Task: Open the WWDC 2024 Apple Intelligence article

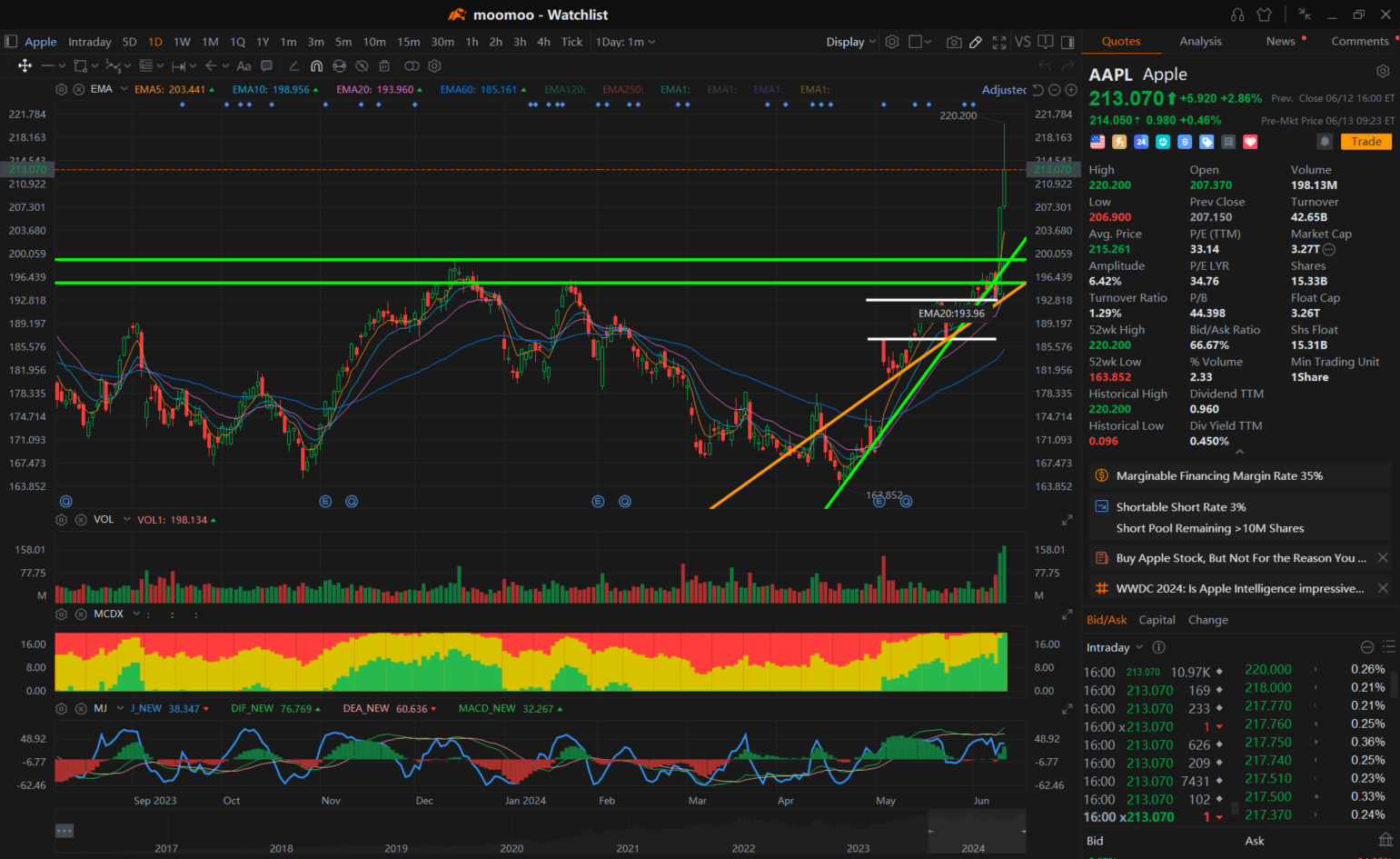Action: click(1239, 589)
